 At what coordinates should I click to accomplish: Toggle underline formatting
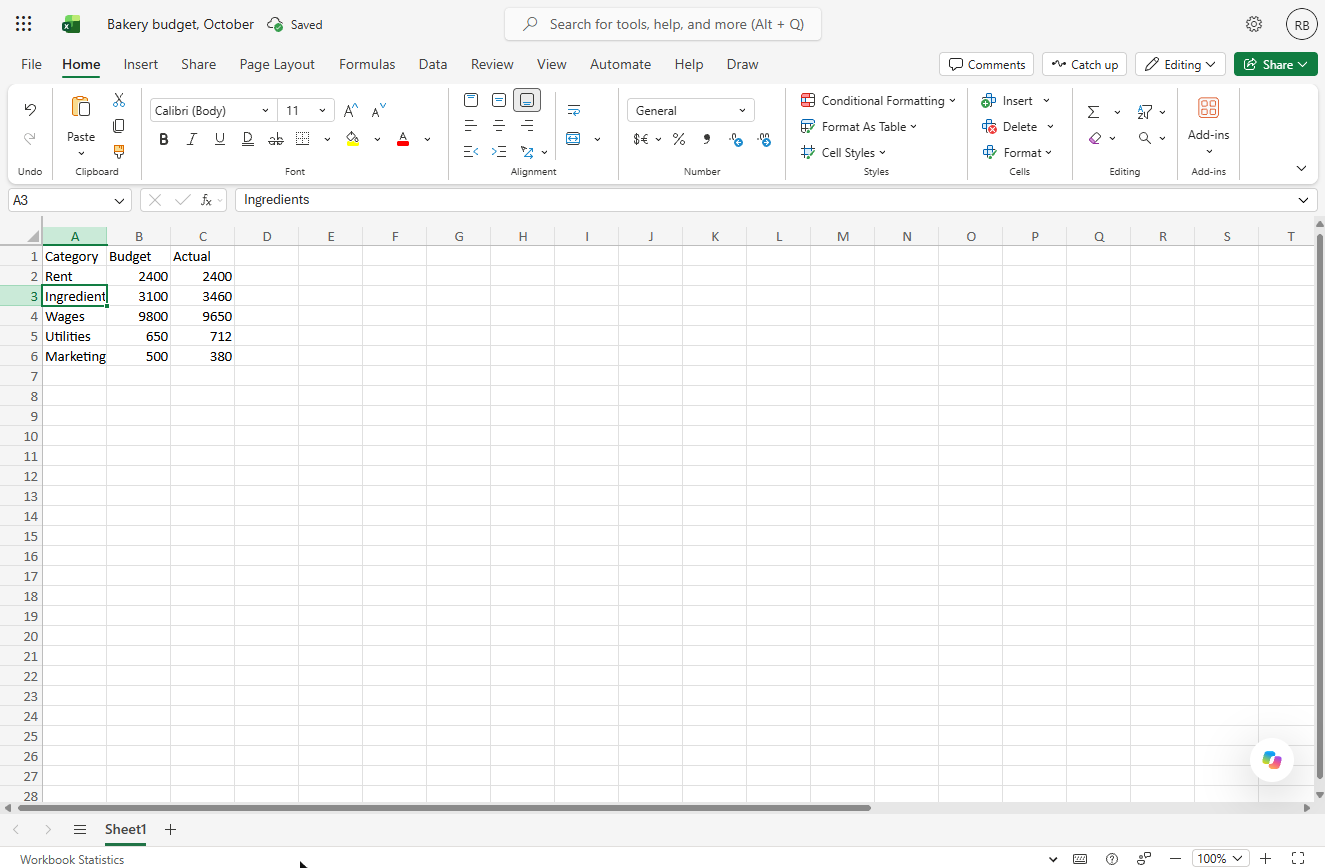coord(220,139)
